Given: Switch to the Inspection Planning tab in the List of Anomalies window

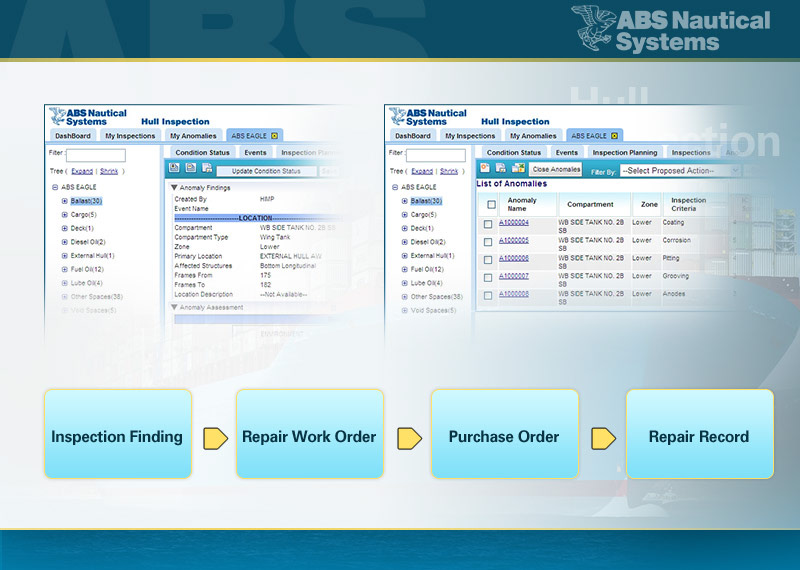Looking at the screenshot, I should [x=624, y=153].
